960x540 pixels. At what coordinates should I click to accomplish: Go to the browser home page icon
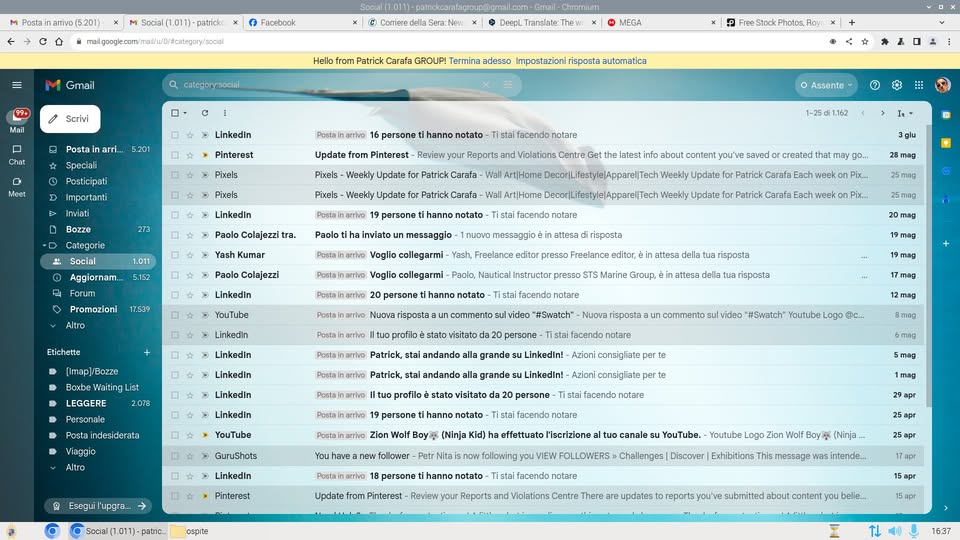coord(59,41)
